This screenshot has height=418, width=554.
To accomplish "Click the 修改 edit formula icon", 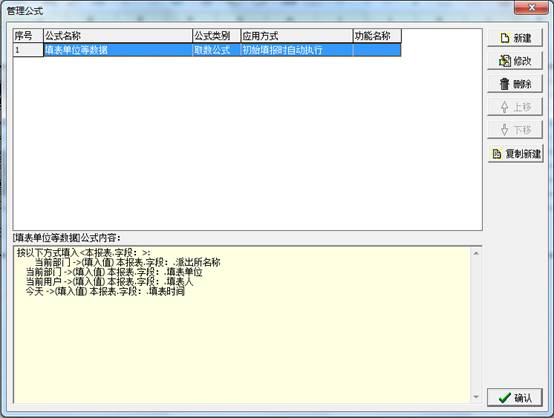I will click(x=505, y=61).
